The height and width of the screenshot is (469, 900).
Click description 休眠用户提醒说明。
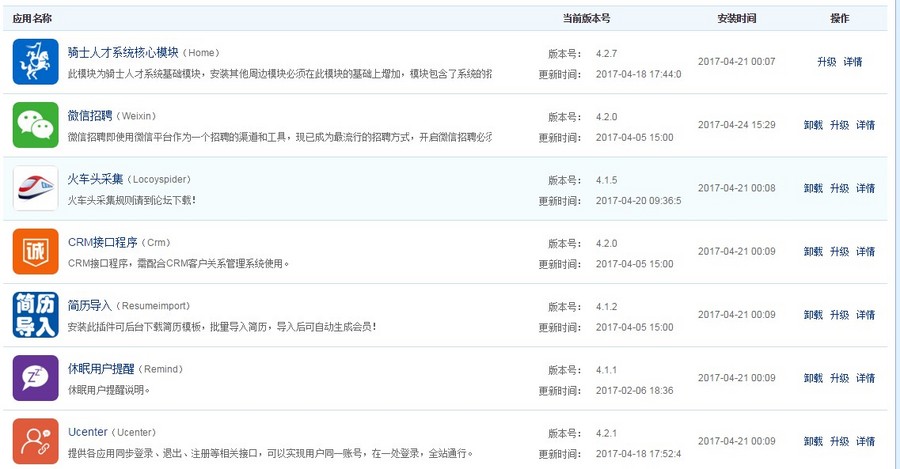109,390
